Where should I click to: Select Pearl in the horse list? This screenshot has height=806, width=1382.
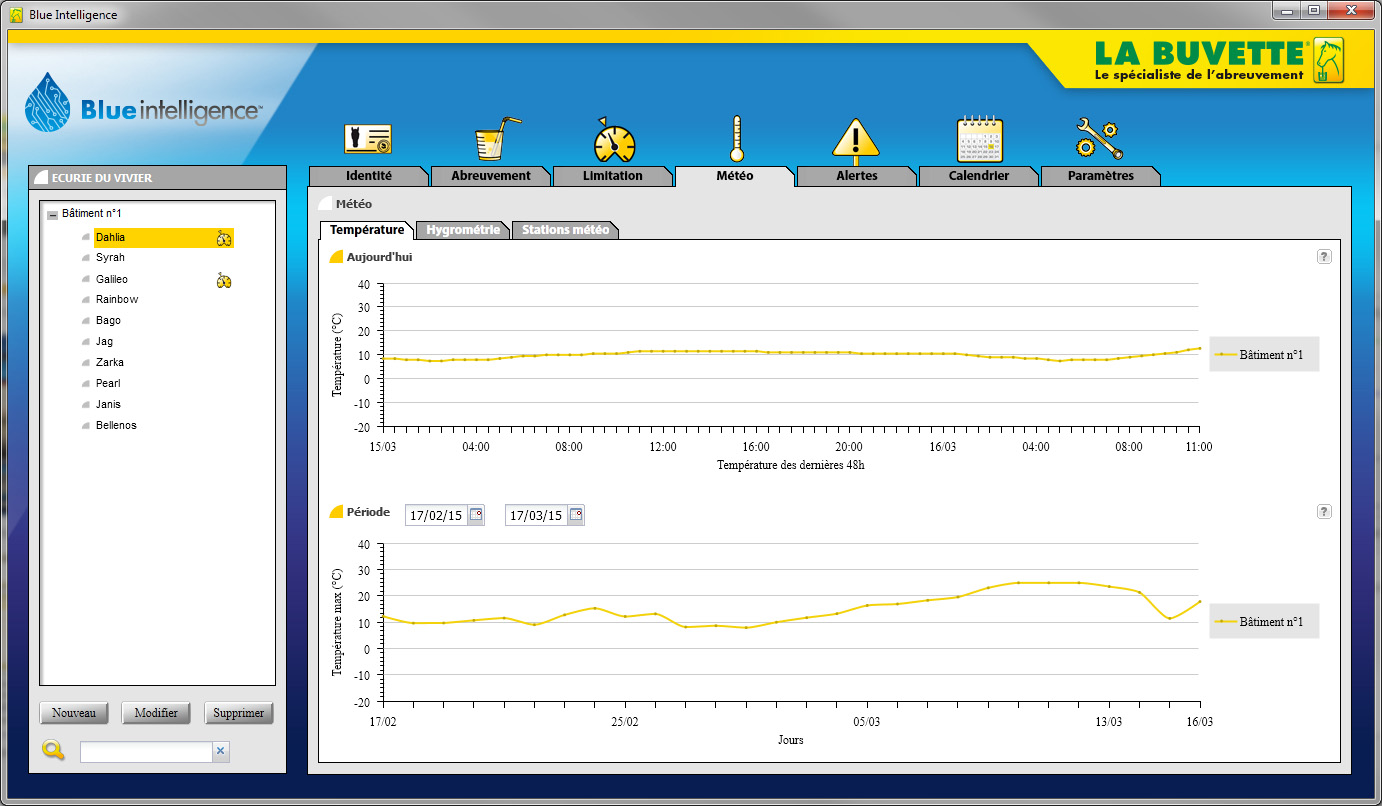coord(108,384)
